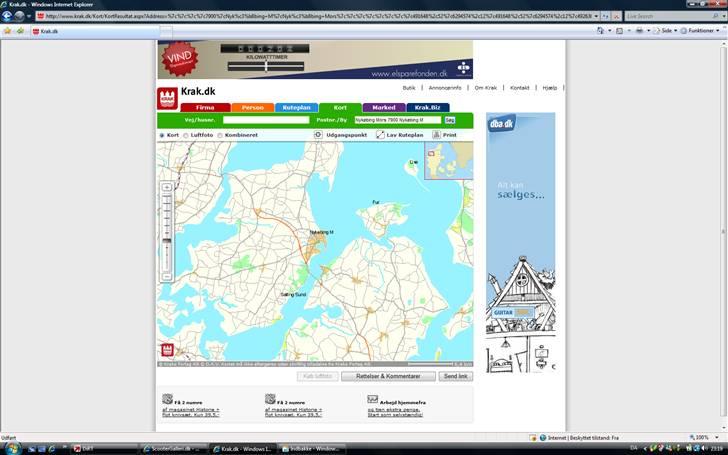This screenshot has height=455, width=728.
Task: Click the Krak.dk red logo
Action: 167,96
